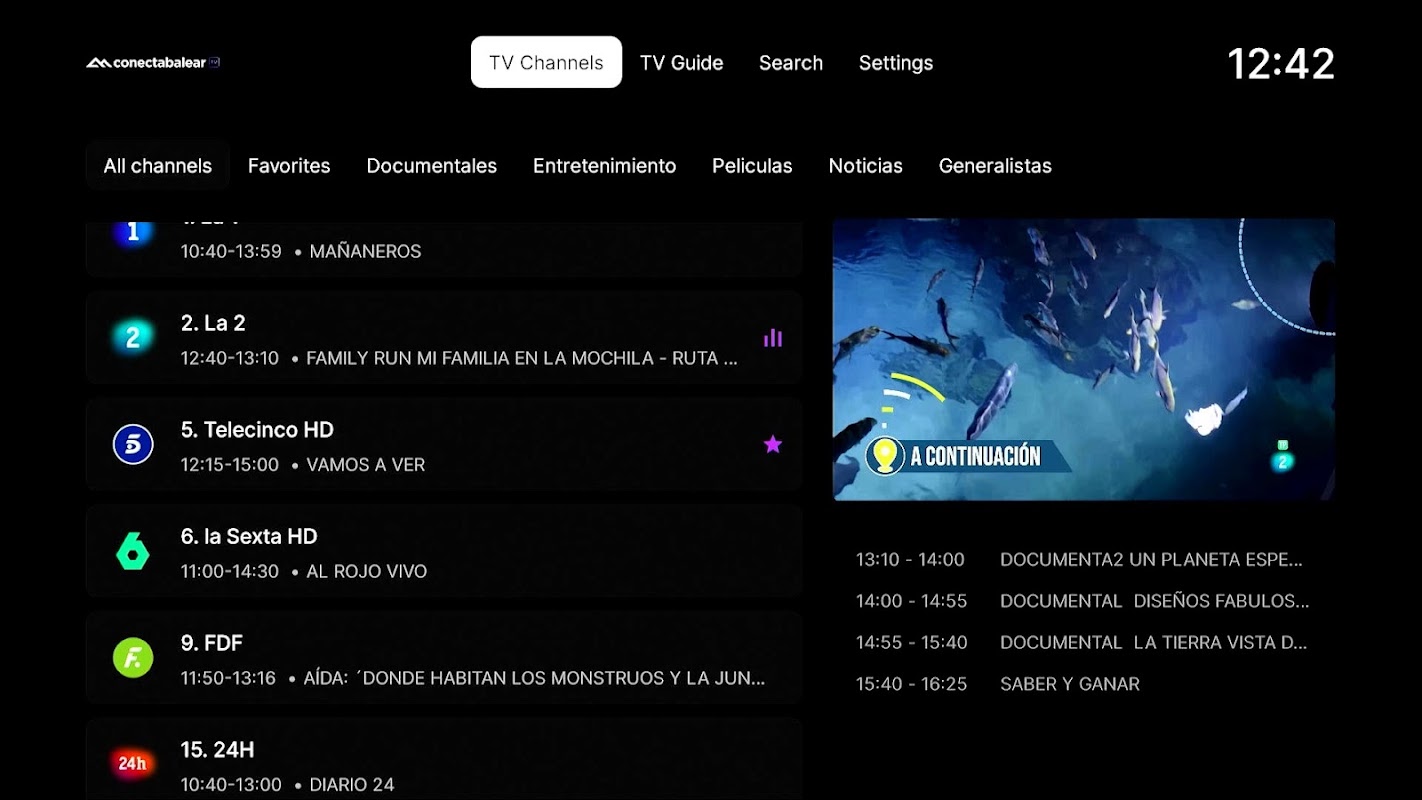The height and width of the screenshot is (800, 1422).
Task: Open the live video preview
Action: pyautogui.click(x=1084, y=359)
